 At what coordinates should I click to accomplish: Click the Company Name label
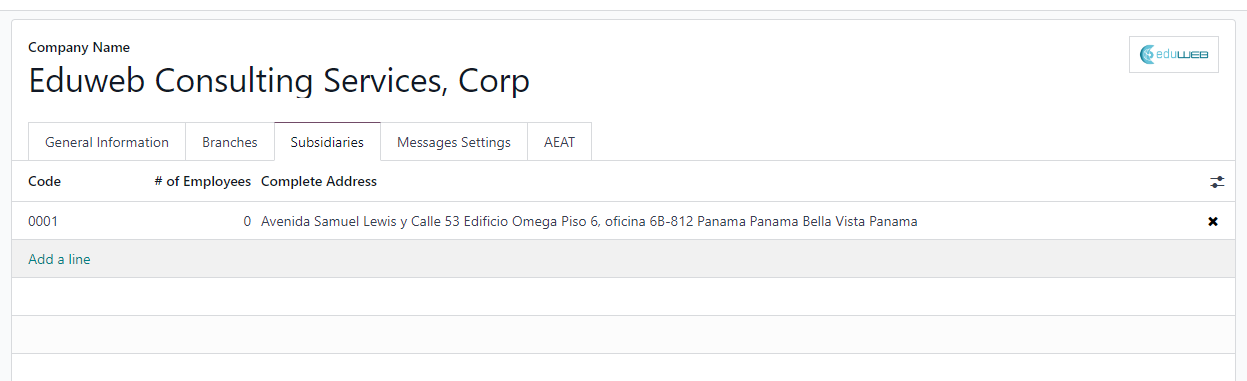(79, 47)
